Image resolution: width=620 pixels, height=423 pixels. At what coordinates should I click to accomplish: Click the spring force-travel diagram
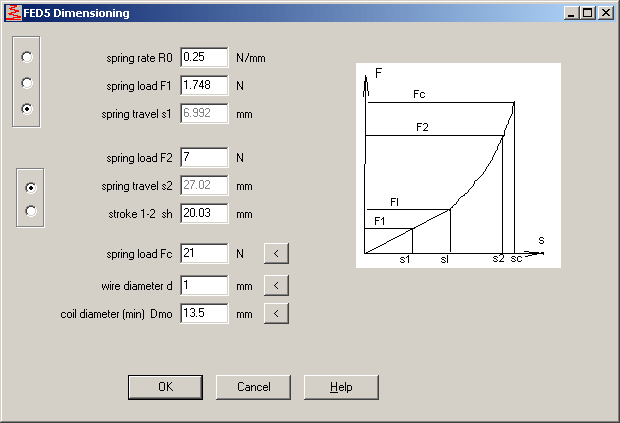[458, 165]
